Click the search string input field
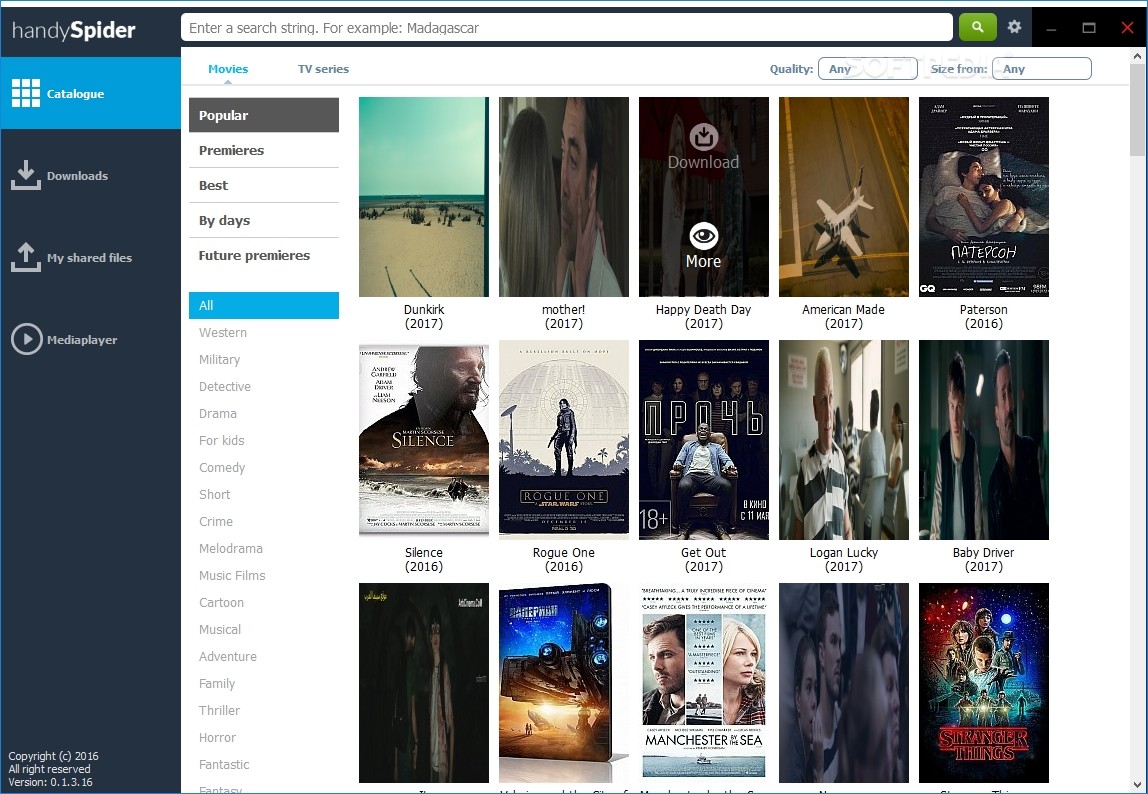The image size is (1148, 794). coord(567,28)
